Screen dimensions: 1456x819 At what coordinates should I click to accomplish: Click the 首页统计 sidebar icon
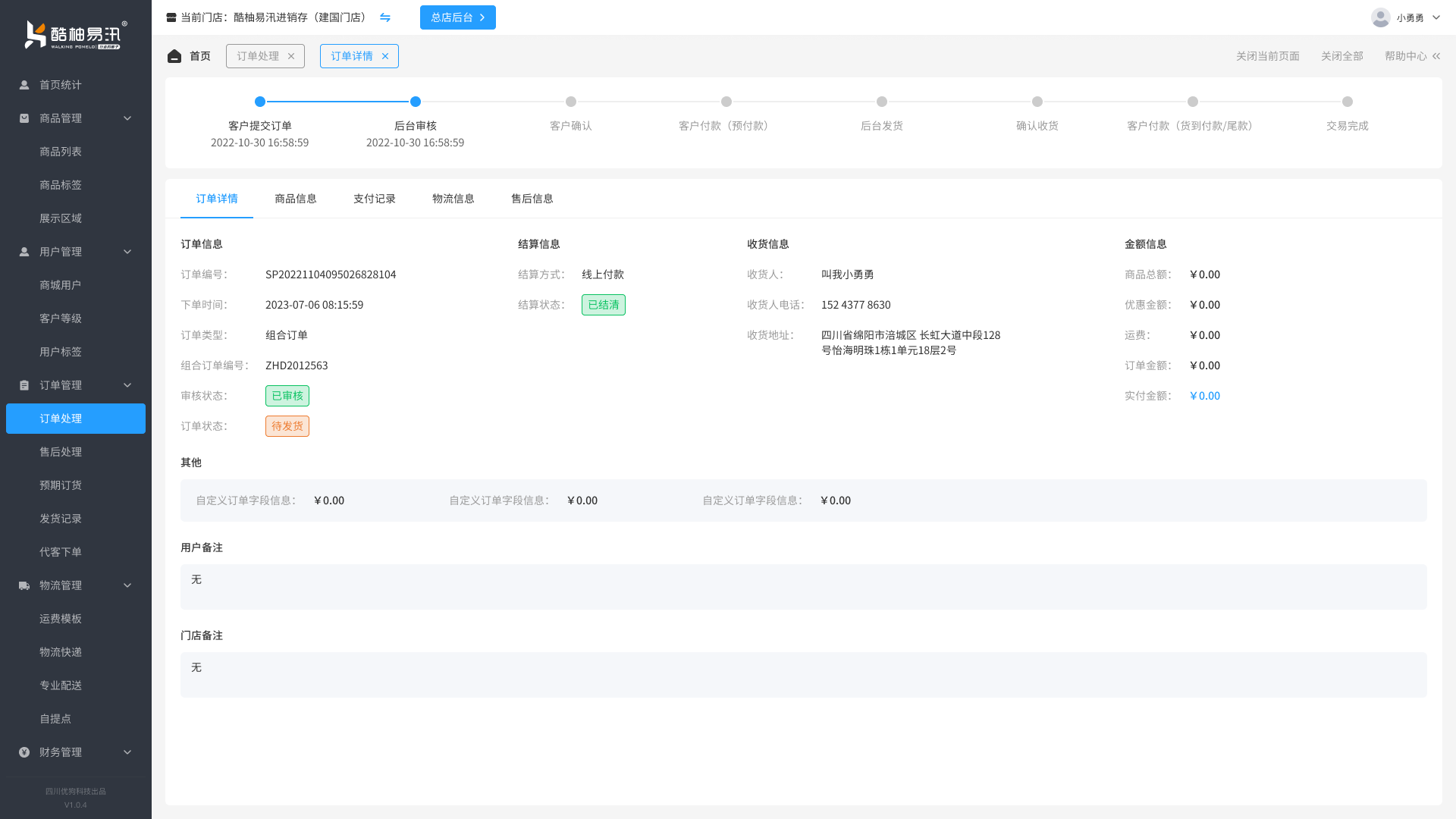tap(24, 85)
